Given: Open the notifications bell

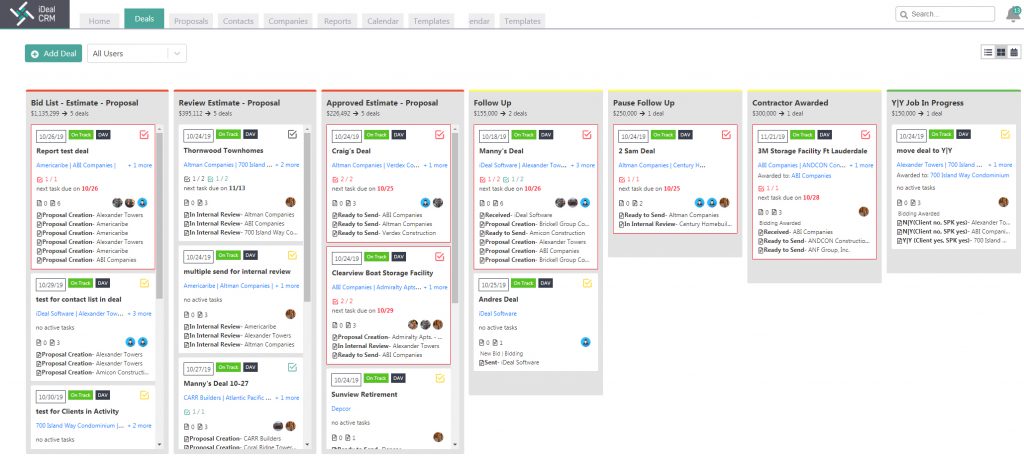Looking at the screenshot, I should click(1013, 15).
